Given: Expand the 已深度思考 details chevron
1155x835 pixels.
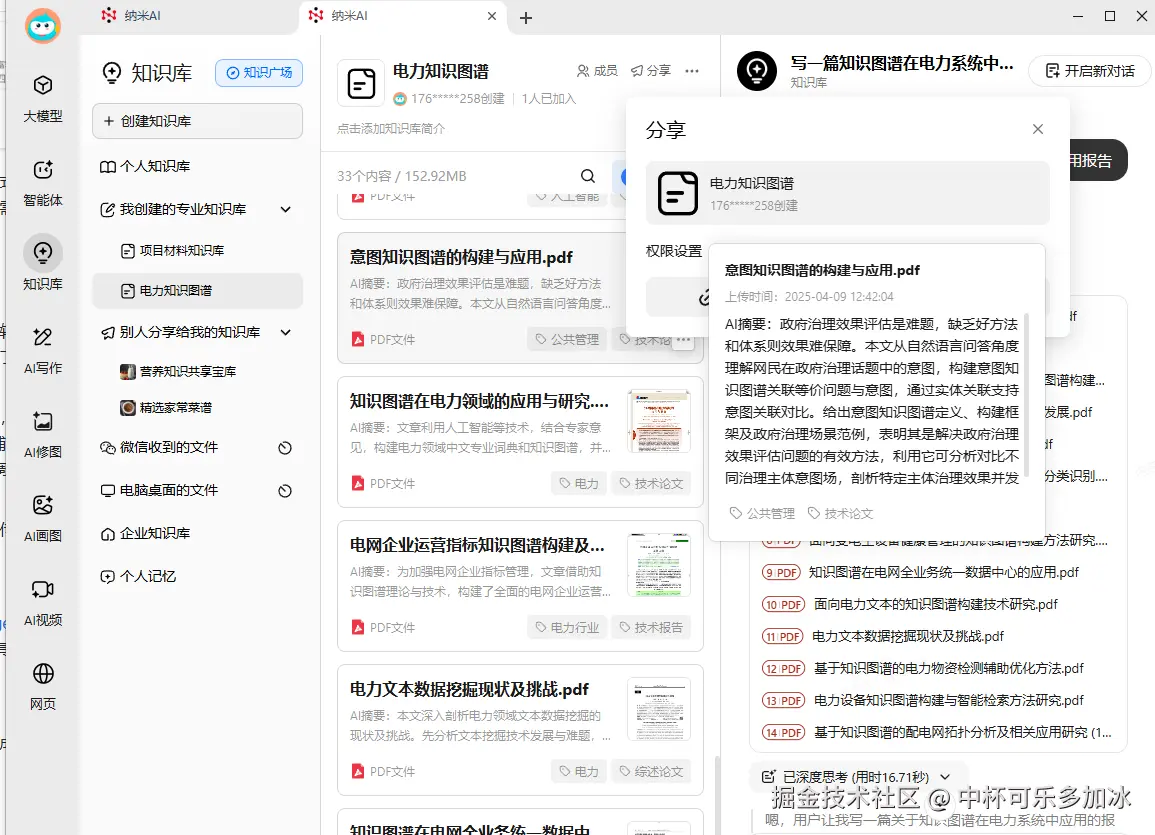Looking at the screenshot, I should pos(945,777).
